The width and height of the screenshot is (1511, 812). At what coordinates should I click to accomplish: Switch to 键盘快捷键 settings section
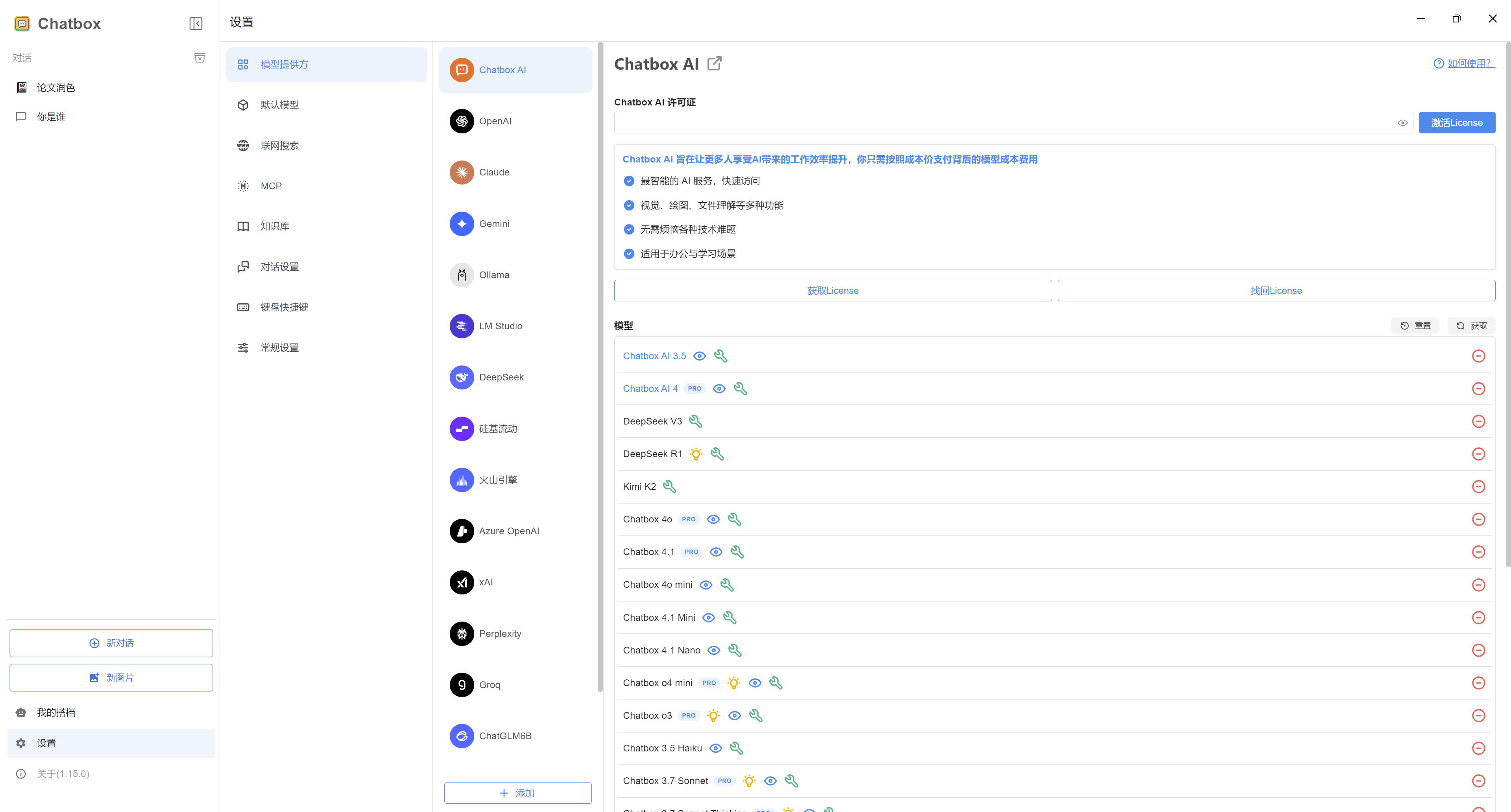pos(284,307)
